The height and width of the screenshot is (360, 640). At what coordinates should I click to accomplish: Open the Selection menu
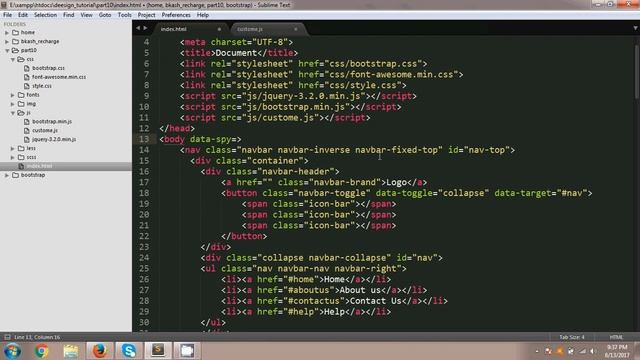(45, 15)
